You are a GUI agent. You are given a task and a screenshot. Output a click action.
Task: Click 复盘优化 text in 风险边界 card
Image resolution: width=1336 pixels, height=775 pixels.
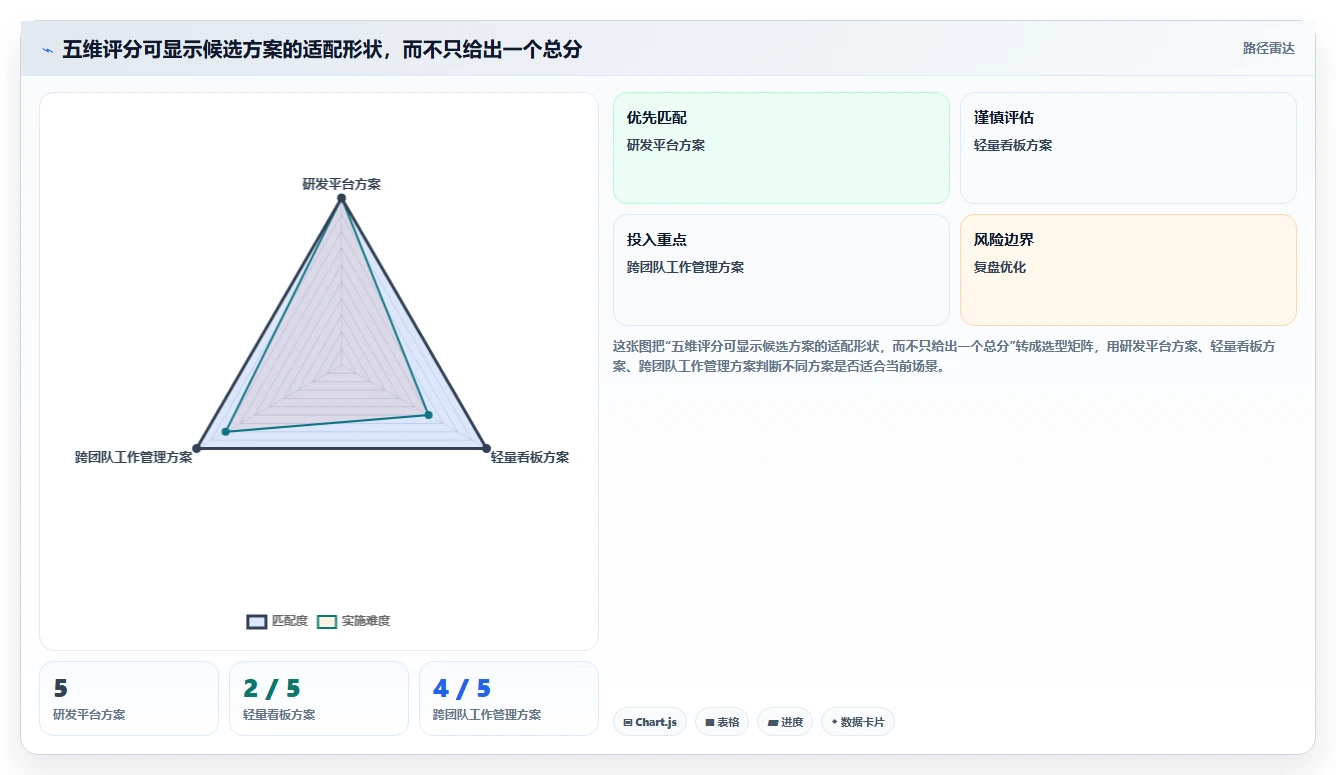point(1000,267)
